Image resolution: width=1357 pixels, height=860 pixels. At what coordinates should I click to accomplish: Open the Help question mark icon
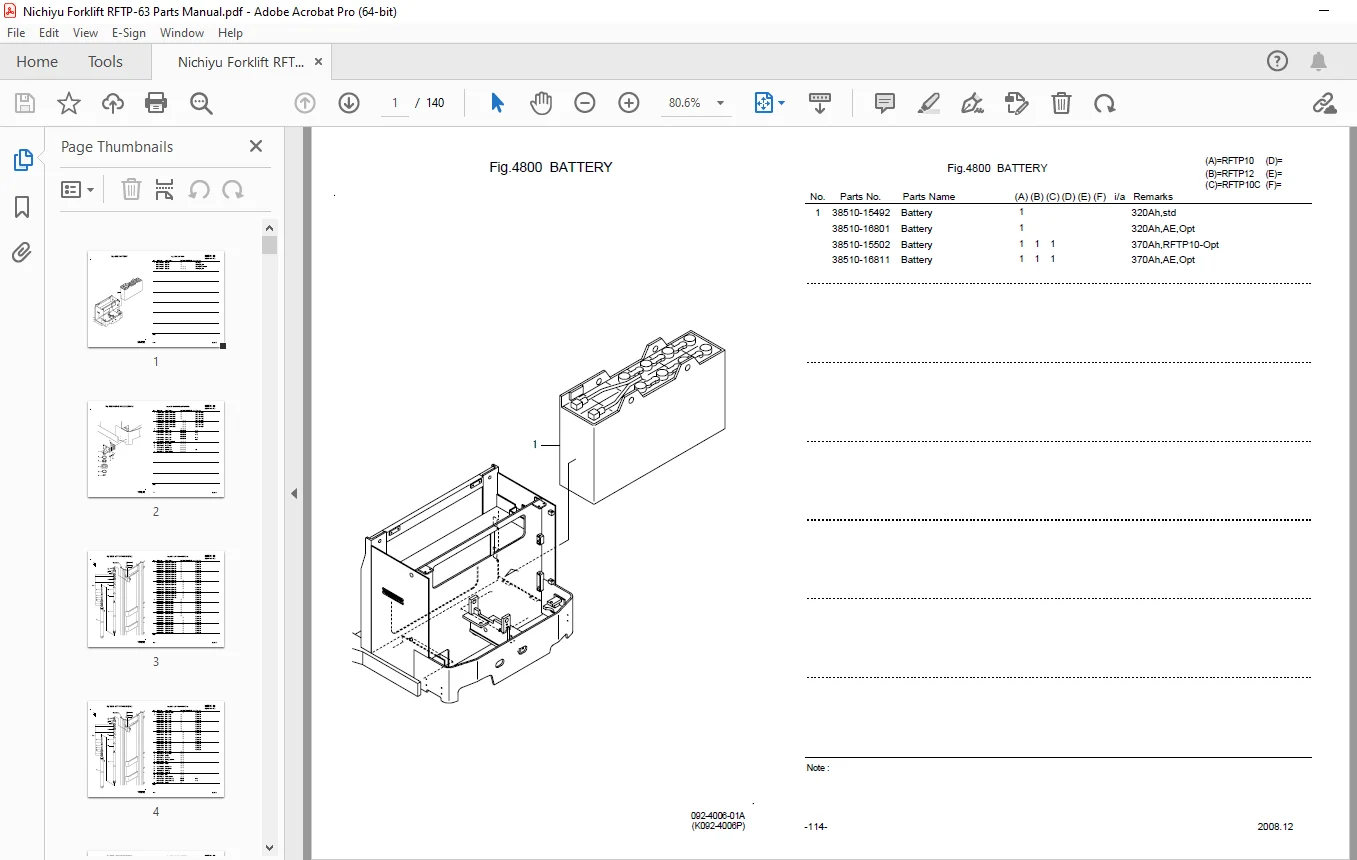coord(1277,62)
